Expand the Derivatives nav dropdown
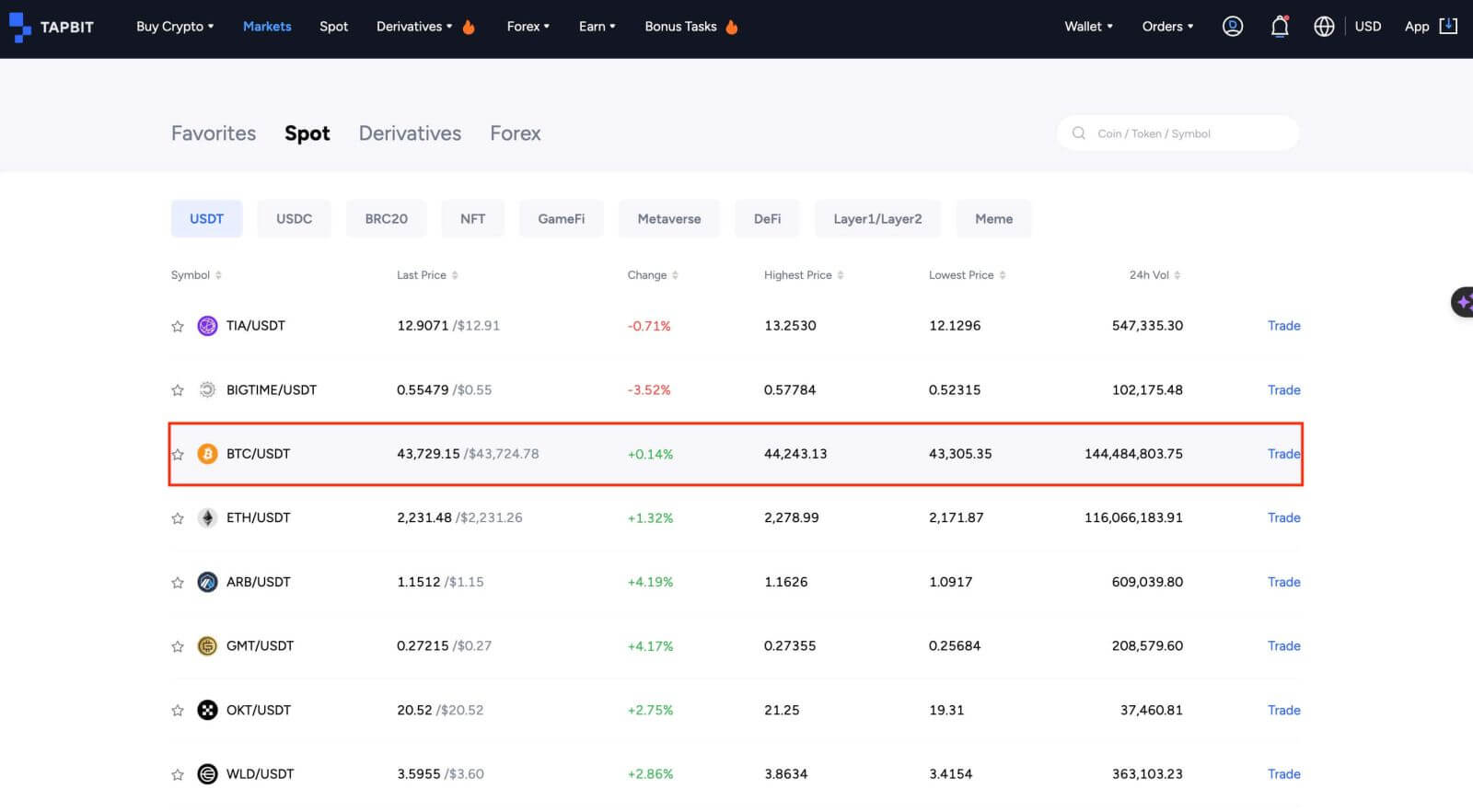 (414, 27)
